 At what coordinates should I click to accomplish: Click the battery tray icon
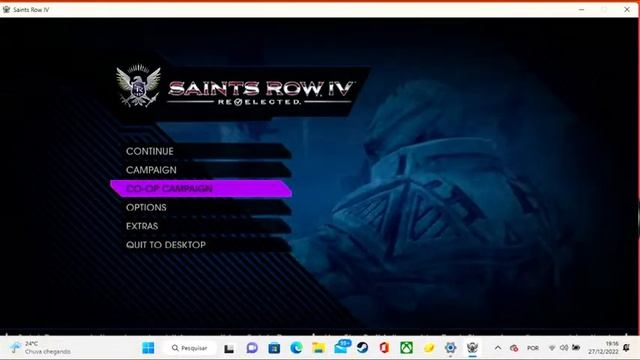(576, 348)
